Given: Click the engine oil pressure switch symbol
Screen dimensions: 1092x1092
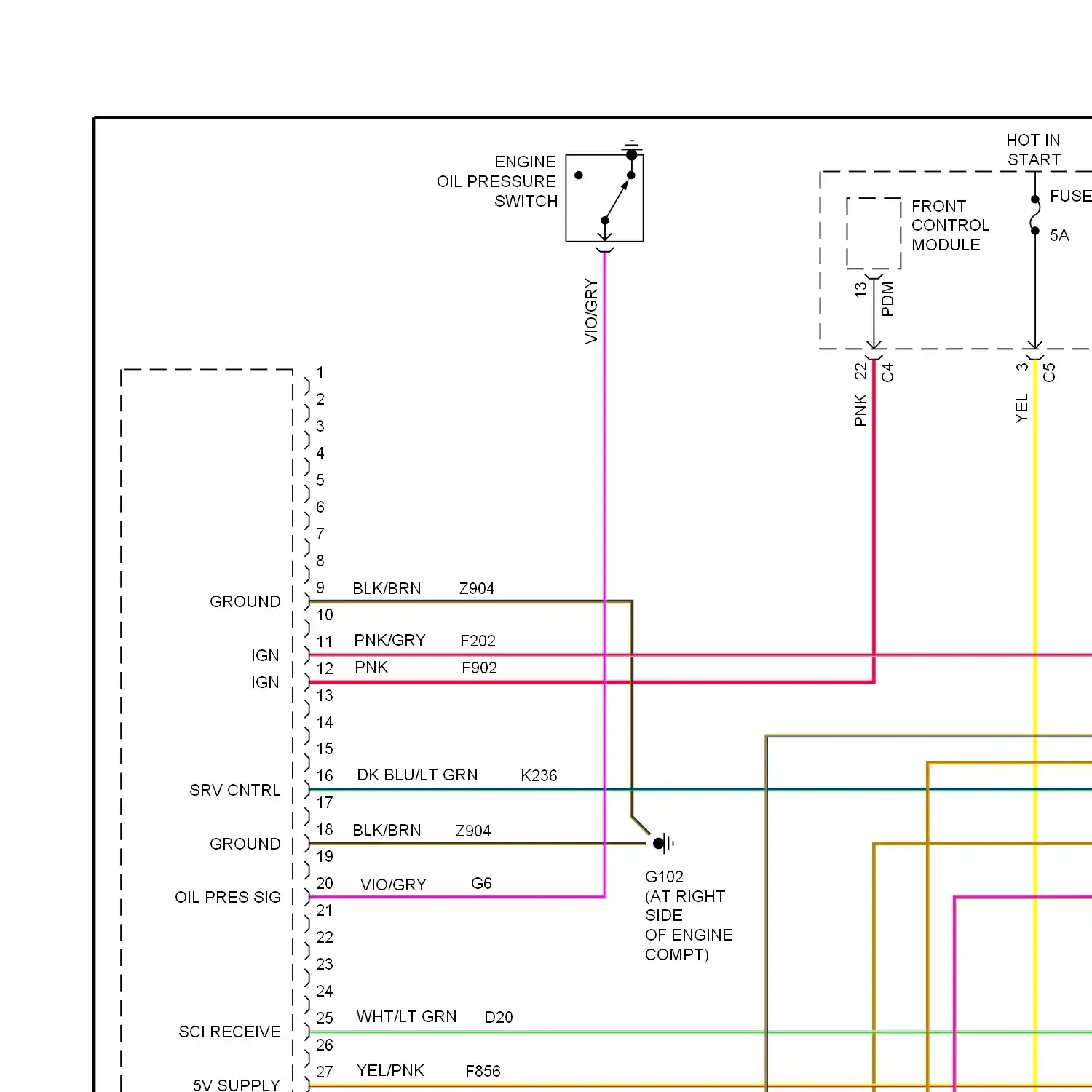Looking at the screenshot, I should tap(604, 197).
